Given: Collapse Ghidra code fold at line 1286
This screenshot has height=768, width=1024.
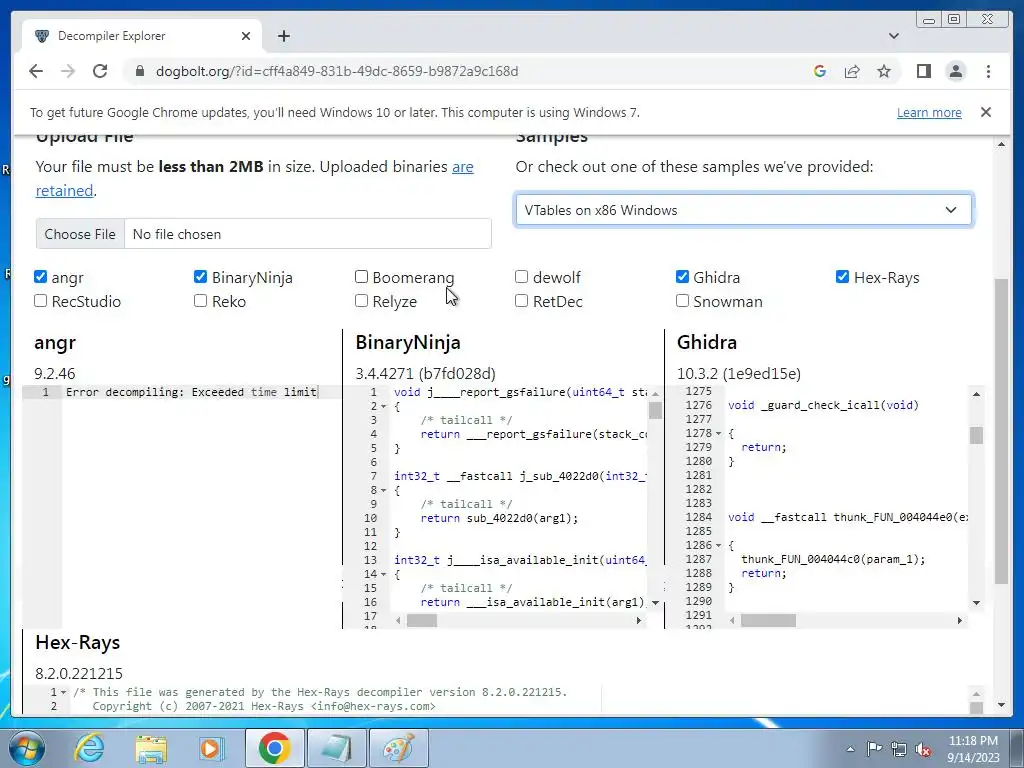Looking at the screenshot, I should [718, 545].
